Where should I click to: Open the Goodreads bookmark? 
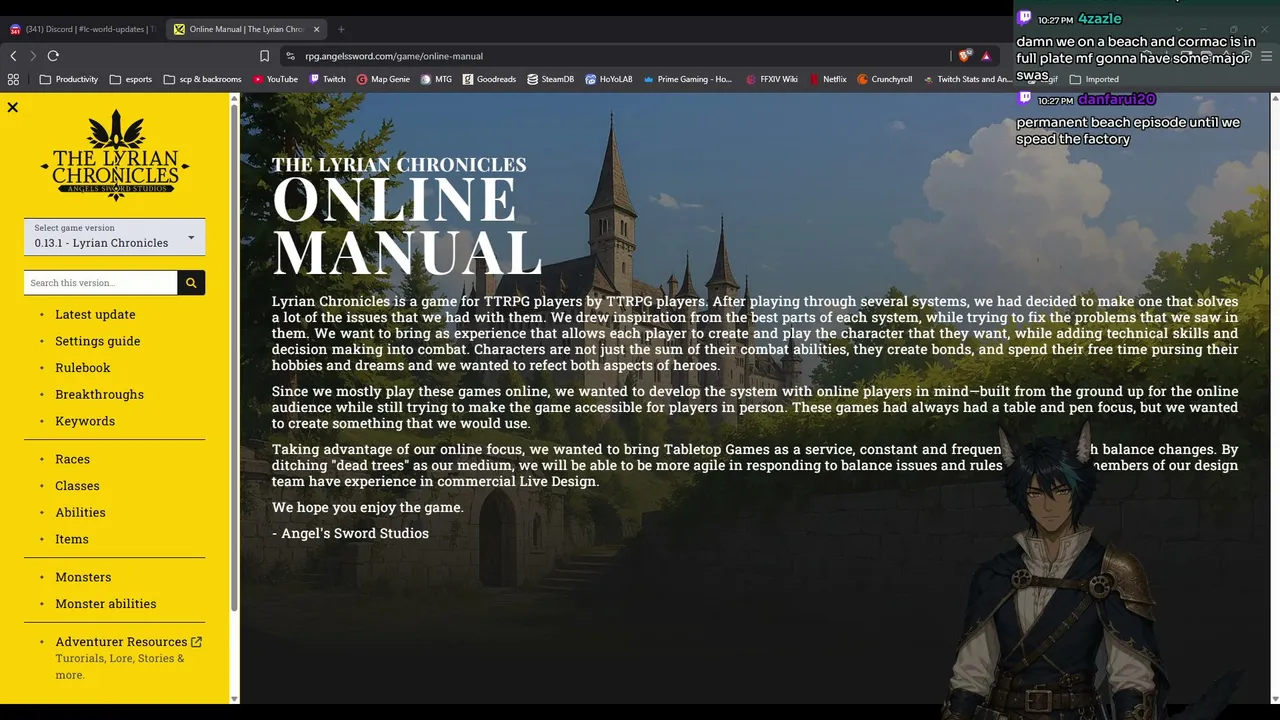point(489,79)
